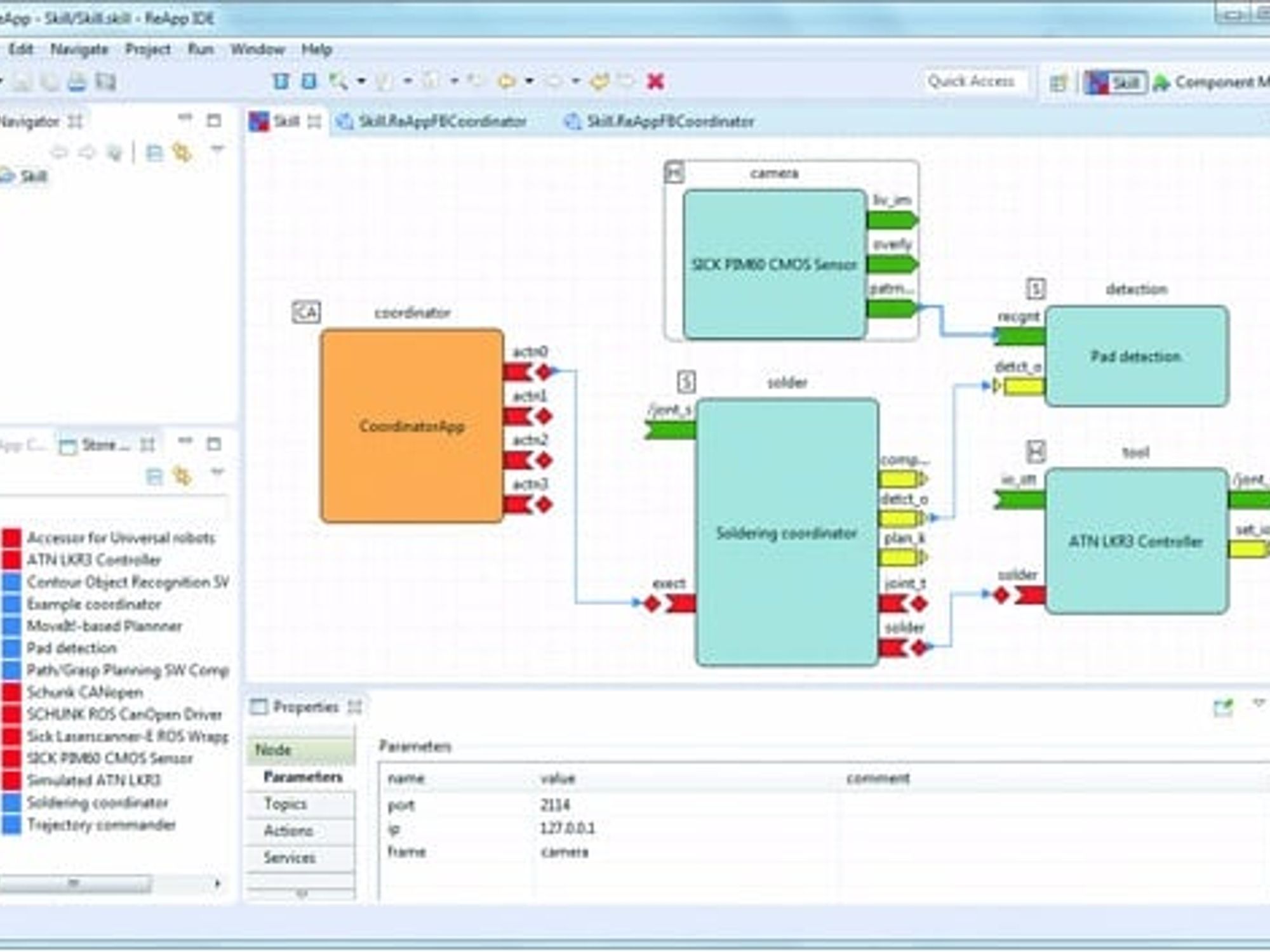
Task: Open the Run menu
Action: pos(201,49)
